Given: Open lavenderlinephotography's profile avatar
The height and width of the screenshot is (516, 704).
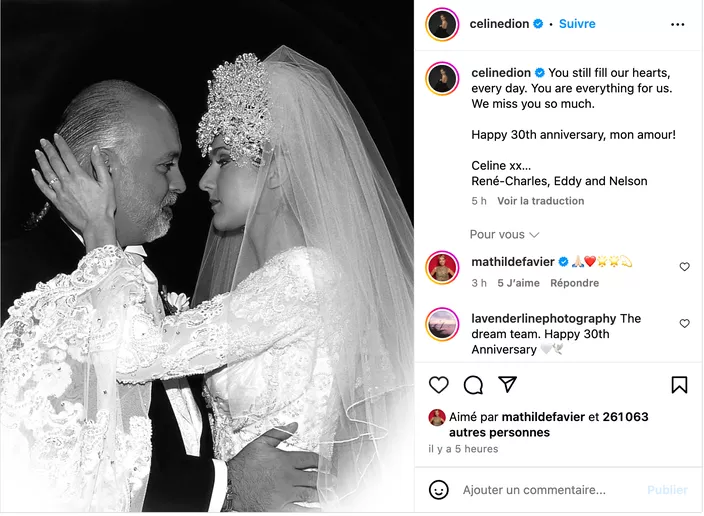Looking at the screenshot, I should [442, 324].
